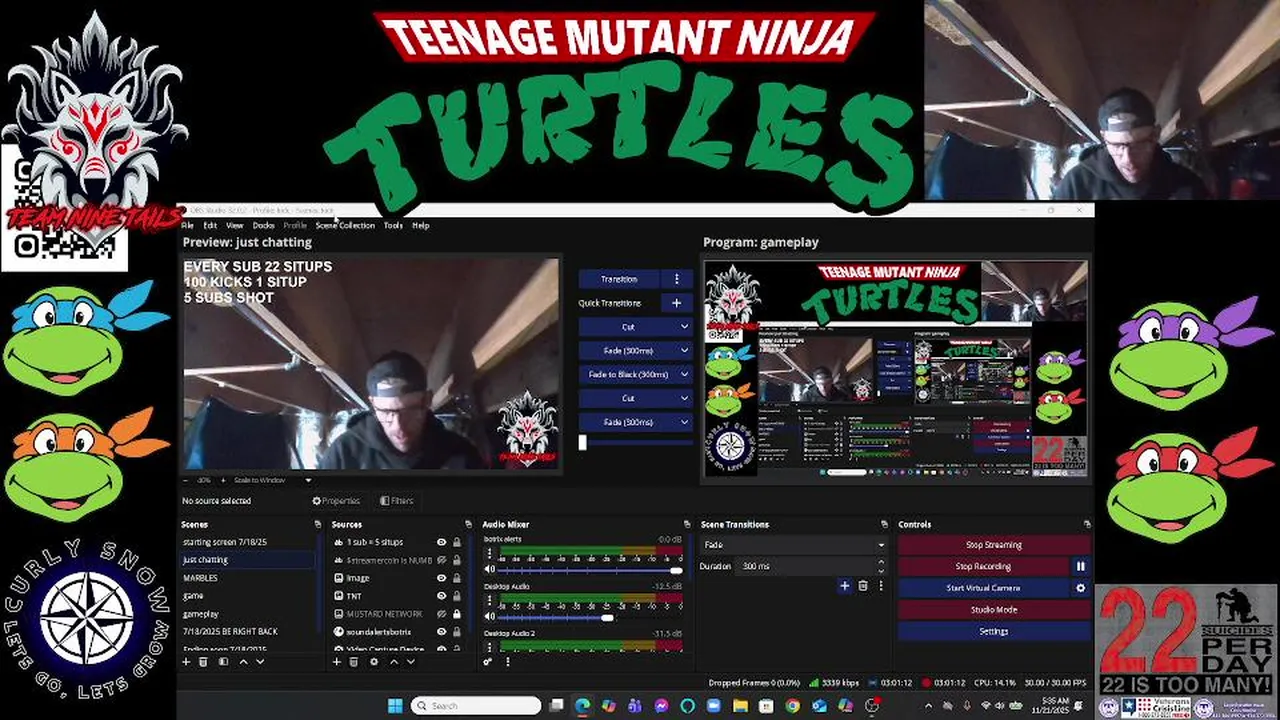This screenshot has width=1280, height=720.
Task: Toggle lock on MUSTARD NETWORK source
Action: 457,614
